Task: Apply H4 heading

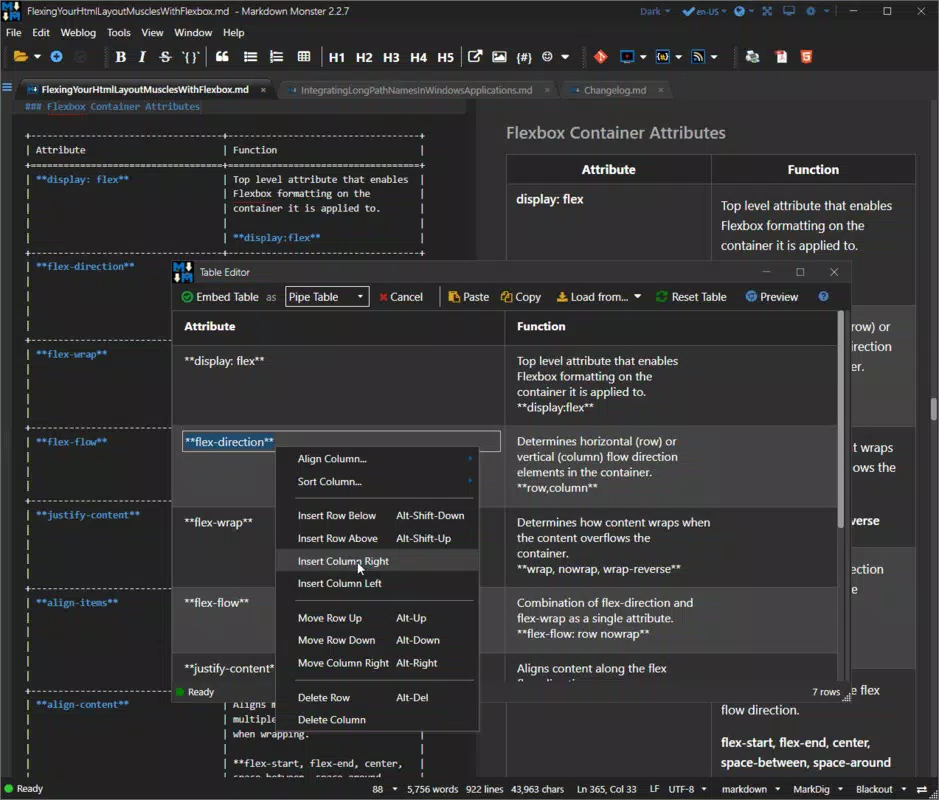Action: (x=419, y=57)
